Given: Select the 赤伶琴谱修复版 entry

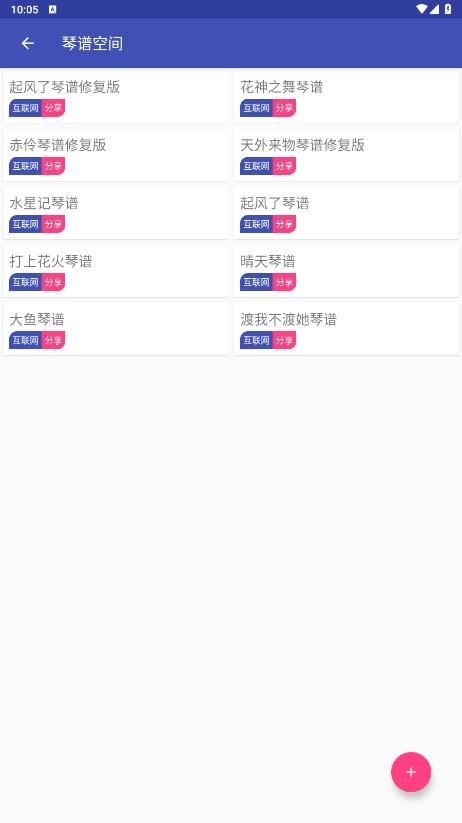Looking at the screenshot, I should point(116,155).
